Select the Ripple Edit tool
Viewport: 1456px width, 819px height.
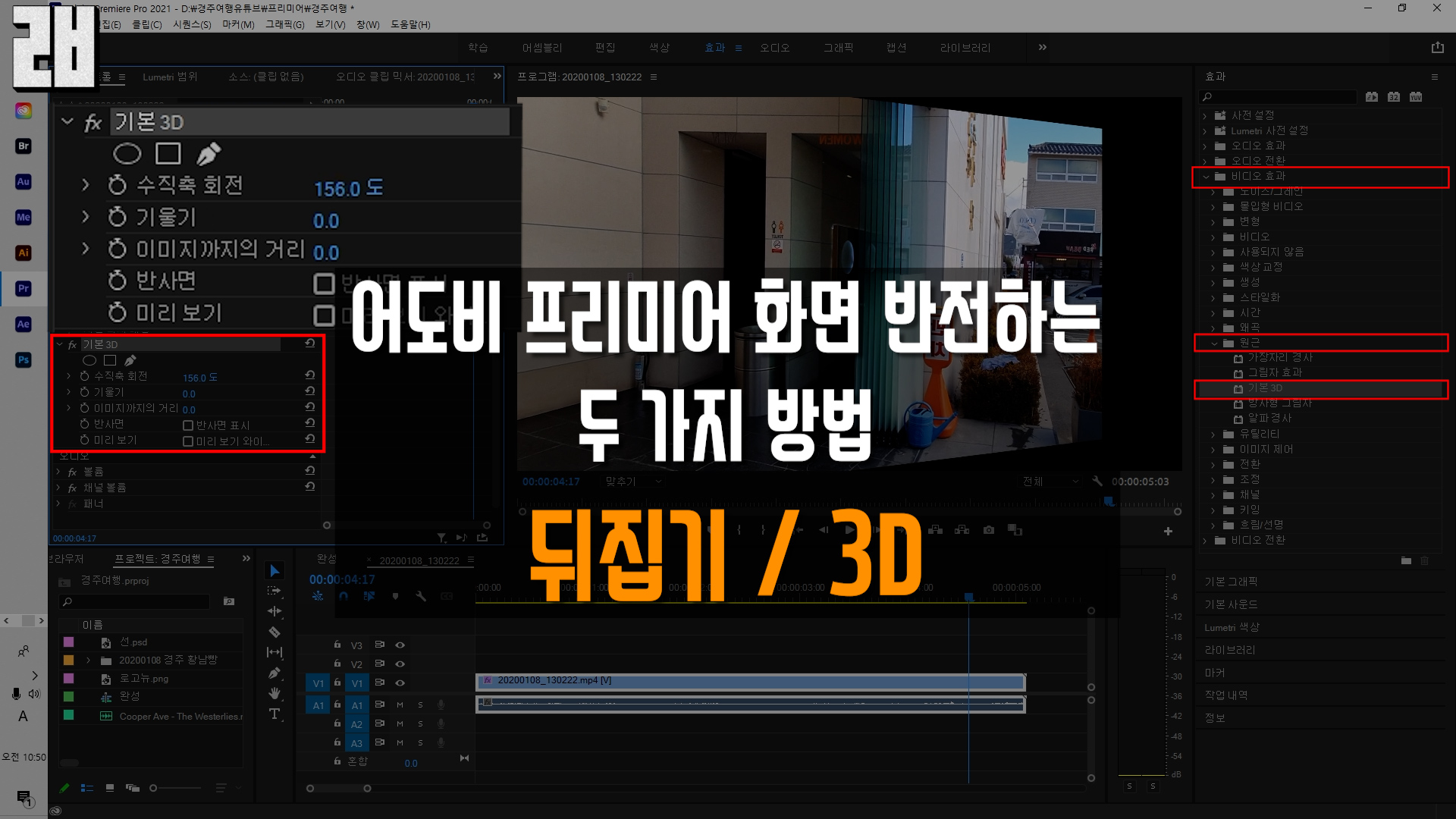(275, 611)
